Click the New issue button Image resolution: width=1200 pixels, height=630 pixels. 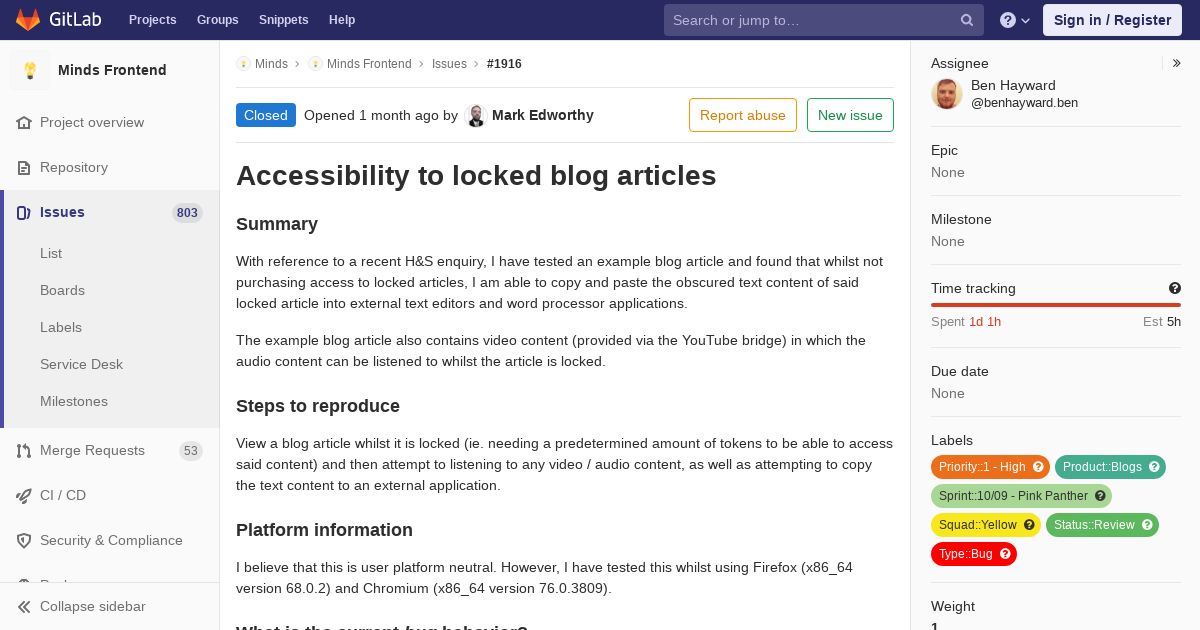coord(850,115)
